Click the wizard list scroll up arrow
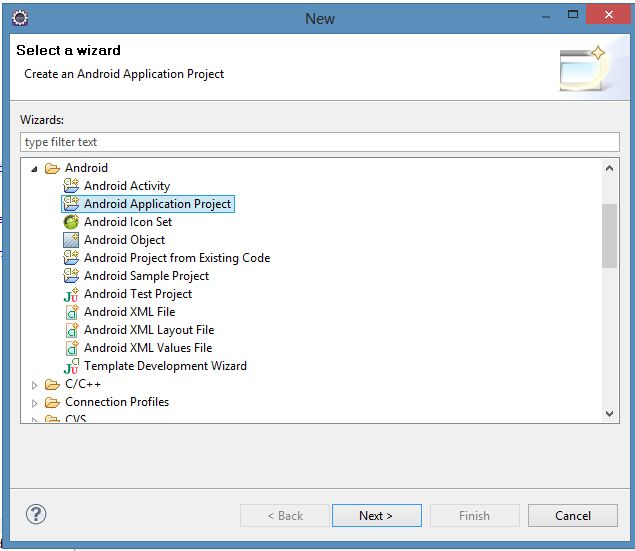Viewport: 635px width, 551px height. [610, 169]
